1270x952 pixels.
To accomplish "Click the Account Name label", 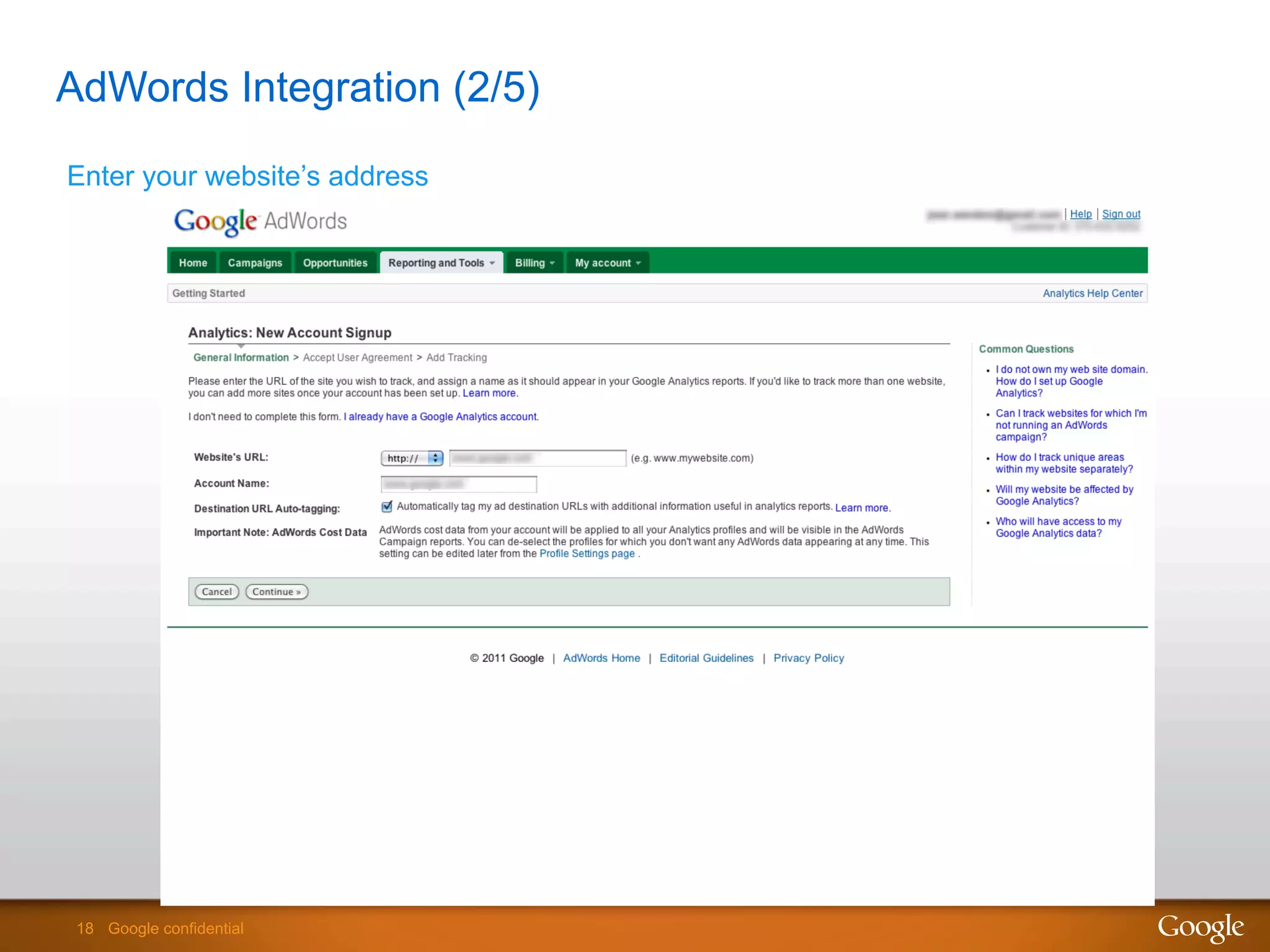I will (x=231, y=483).
